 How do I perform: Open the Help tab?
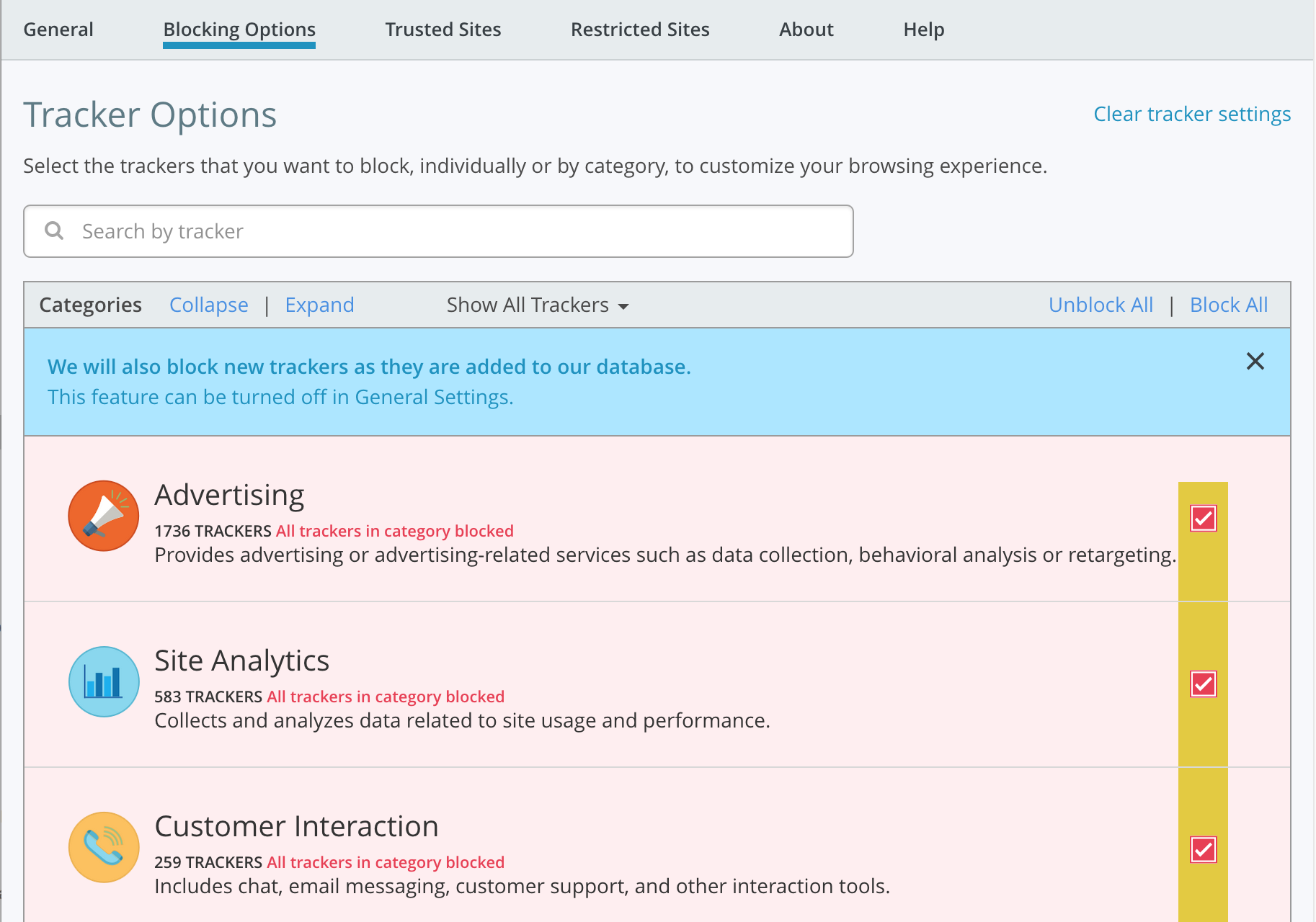[x=923, y=30]
